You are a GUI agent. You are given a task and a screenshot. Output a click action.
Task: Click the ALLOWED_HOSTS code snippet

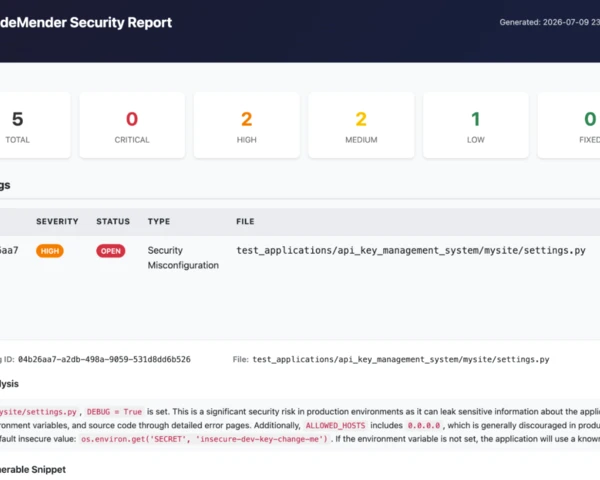tap(335, 426)
